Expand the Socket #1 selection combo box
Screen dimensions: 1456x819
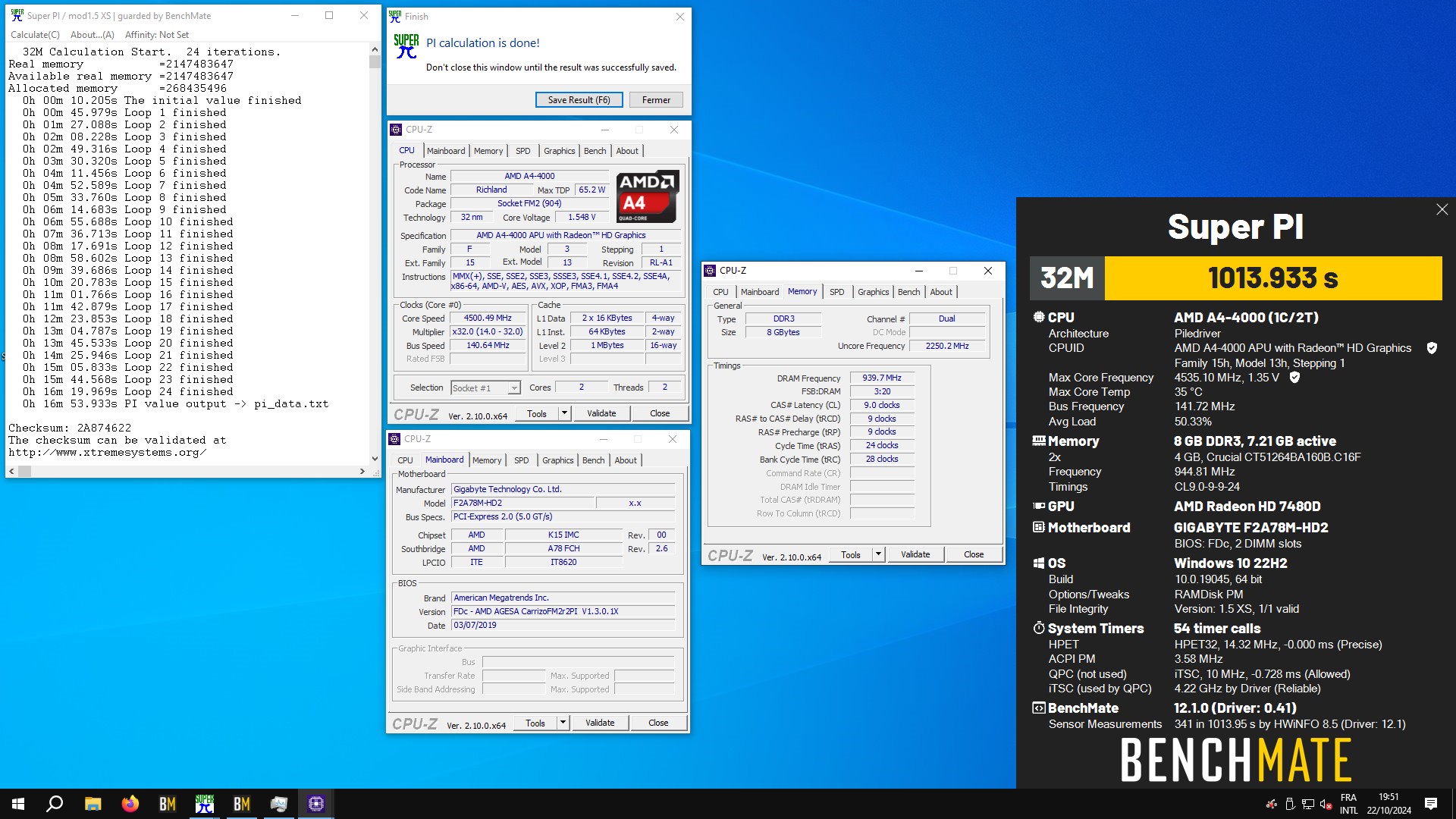pyautogui.click(x=513, y=388)
